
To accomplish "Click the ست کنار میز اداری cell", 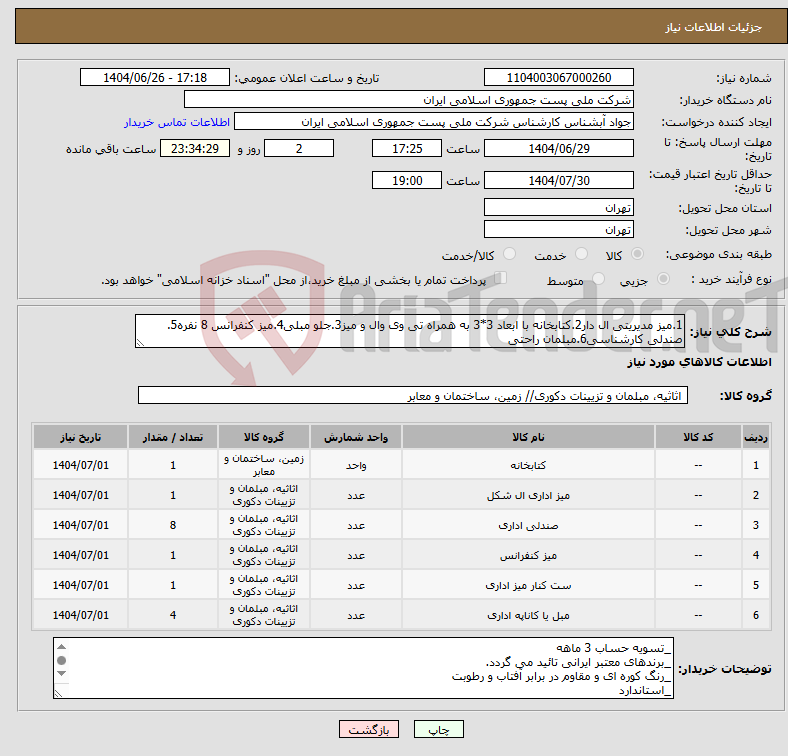I will pos(528,585).
